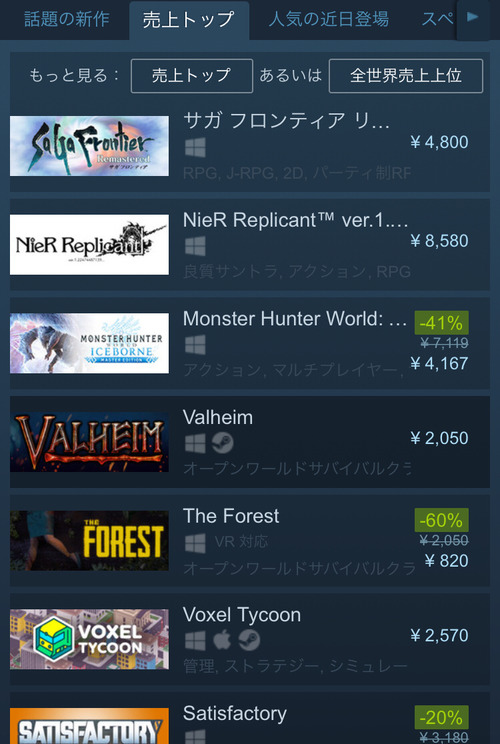The height and width of the screenshot is (744, 500).
Task: Open SaGa Frontier Remastered thumbnail
Action: pos(89,146)
